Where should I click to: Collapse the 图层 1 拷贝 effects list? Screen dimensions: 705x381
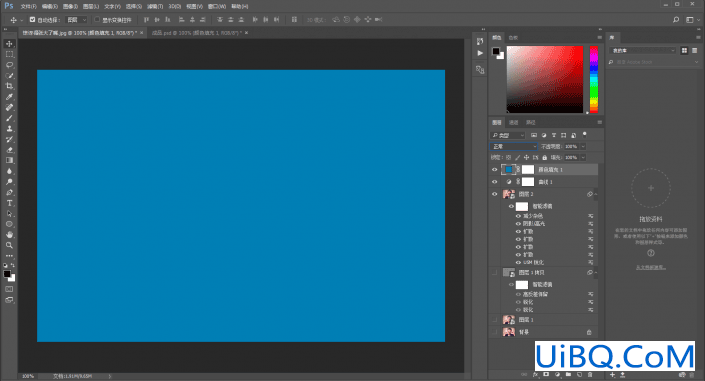click(596, 273)
